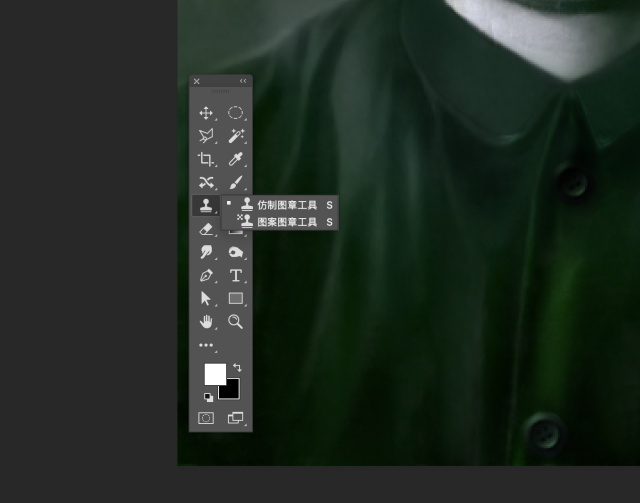Select the Elliptical Marquee tool

[236, 113]
